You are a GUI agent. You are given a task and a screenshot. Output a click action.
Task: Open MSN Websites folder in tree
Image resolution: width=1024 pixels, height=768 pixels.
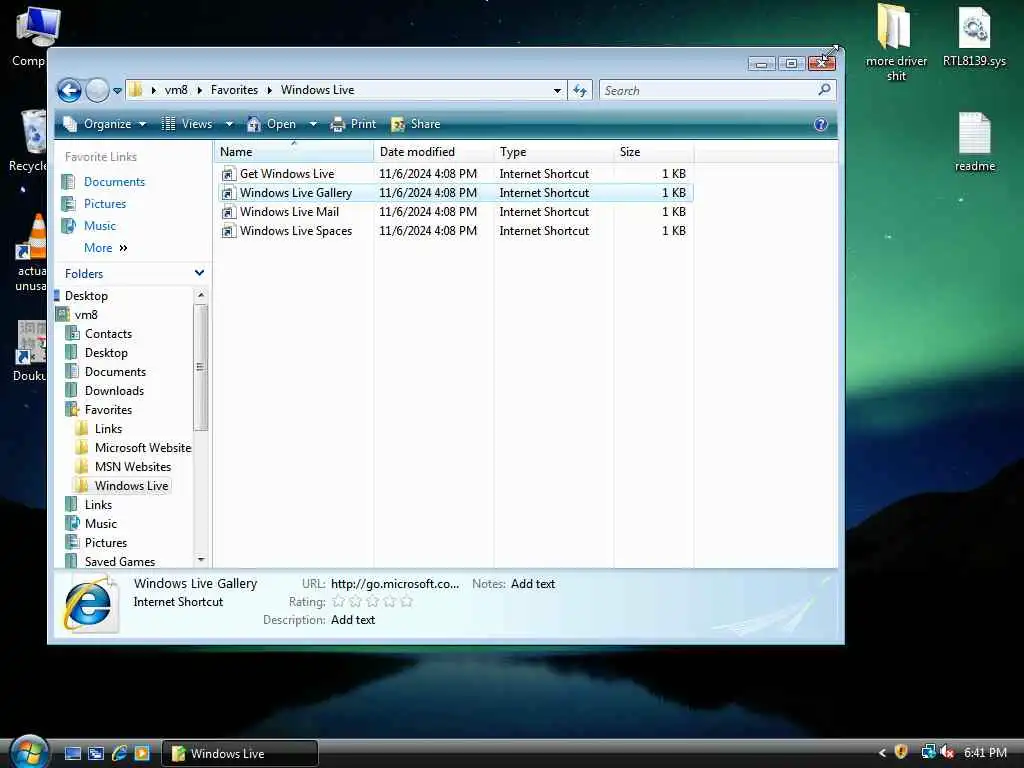(133, 466)
